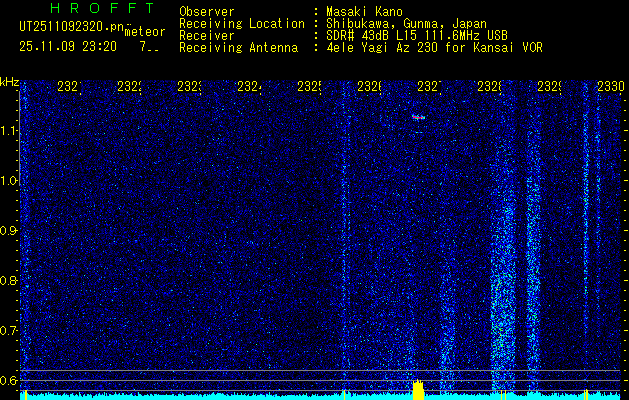Click the location Shibukawa, Gunma, Japan
629x400 pixels.
(x=406, y=24)
